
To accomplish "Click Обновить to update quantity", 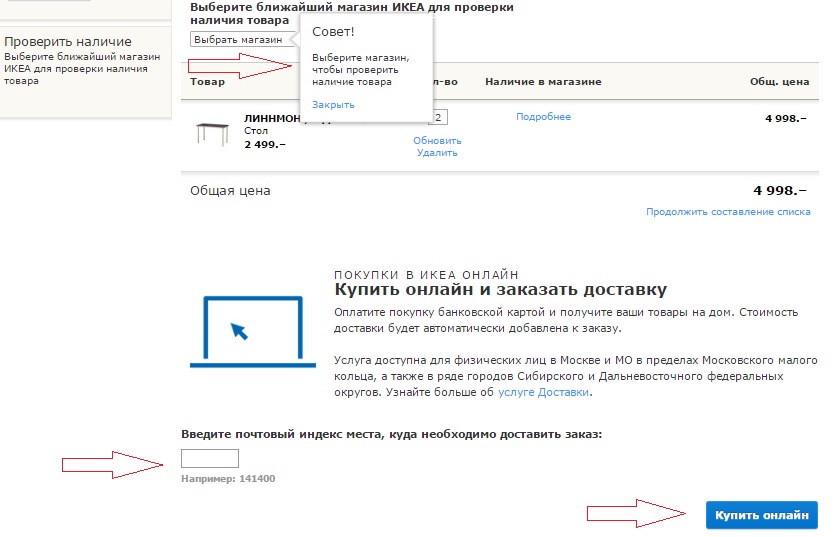I will [x=437, y=141].
